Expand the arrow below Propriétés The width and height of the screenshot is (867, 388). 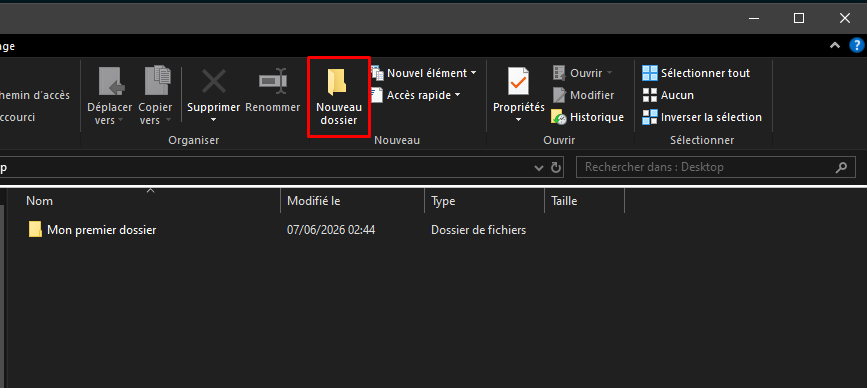[x=519, y=120]
